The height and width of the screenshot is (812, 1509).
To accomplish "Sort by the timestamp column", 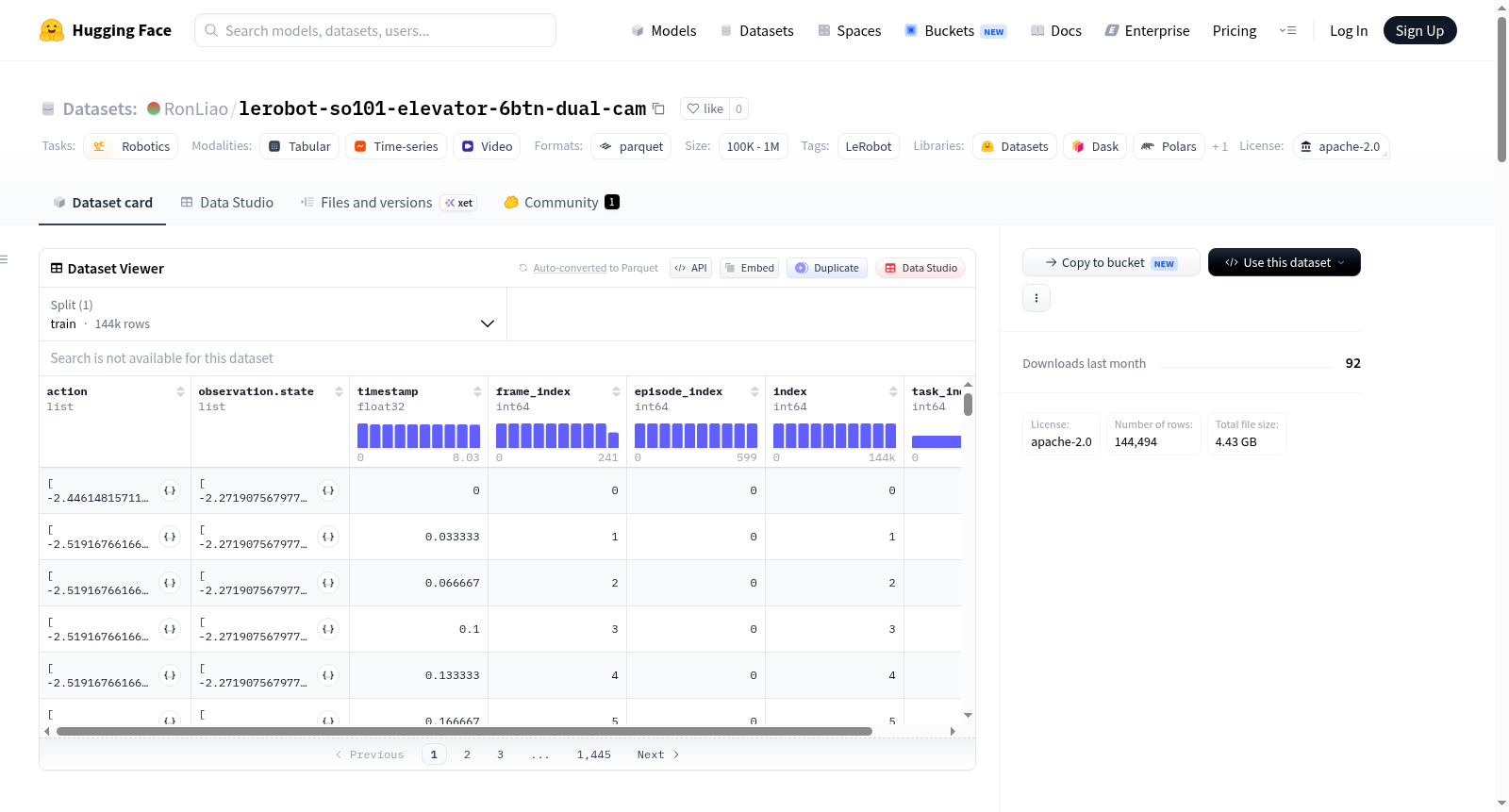I will point(477,391).
